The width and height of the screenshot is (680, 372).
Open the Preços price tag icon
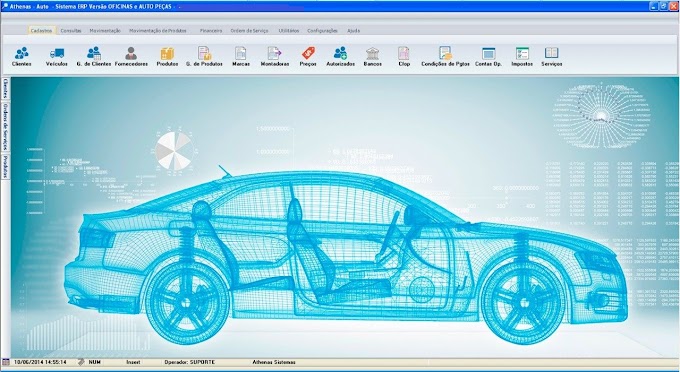pyautogui.click(x=308, y=56)
